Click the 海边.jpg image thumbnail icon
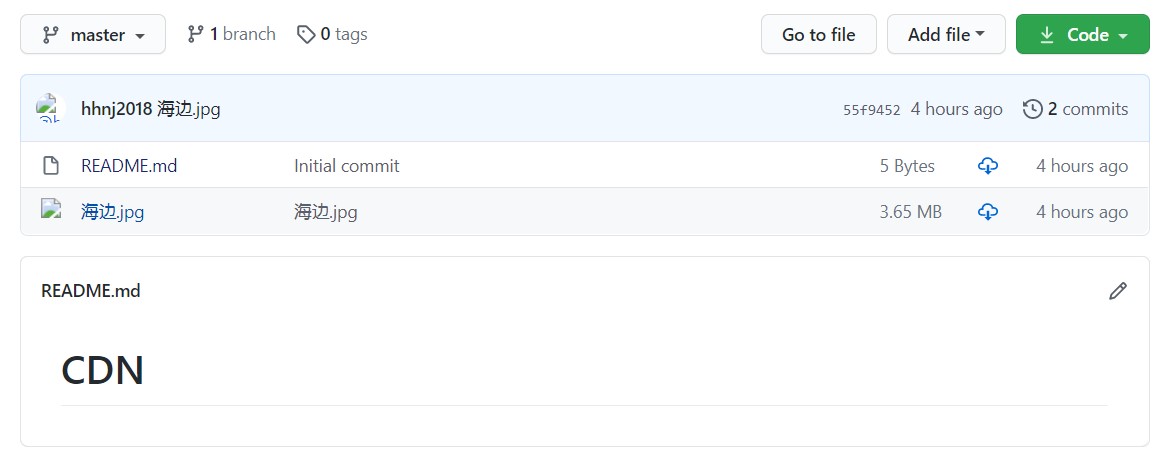Viewport: 1163px width, 460px height. coord(51,210)
